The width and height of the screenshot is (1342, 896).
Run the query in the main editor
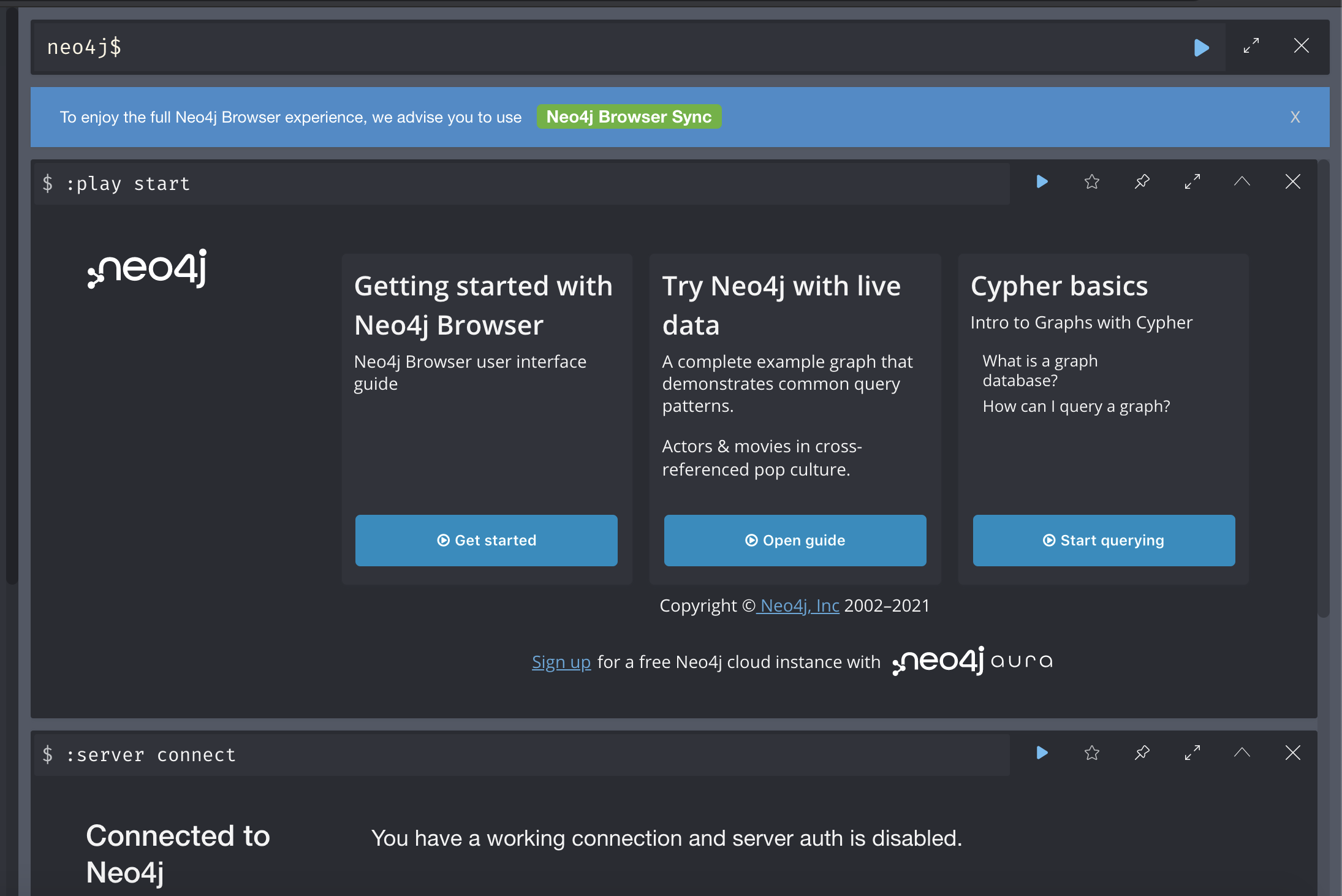coord(1201,47)
